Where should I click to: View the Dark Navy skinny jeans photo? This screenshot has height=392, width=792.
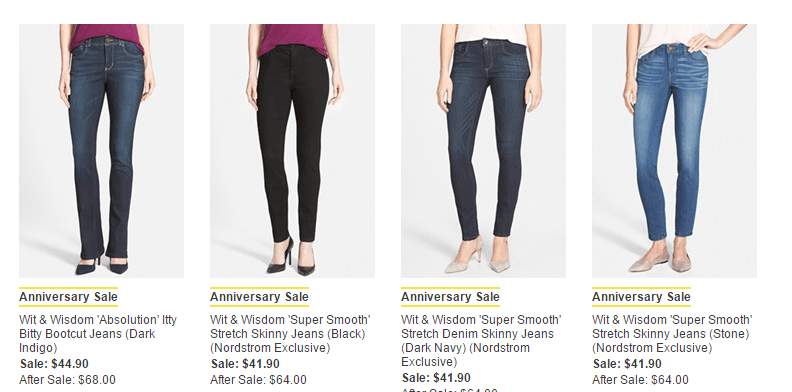tap(483, 151)
